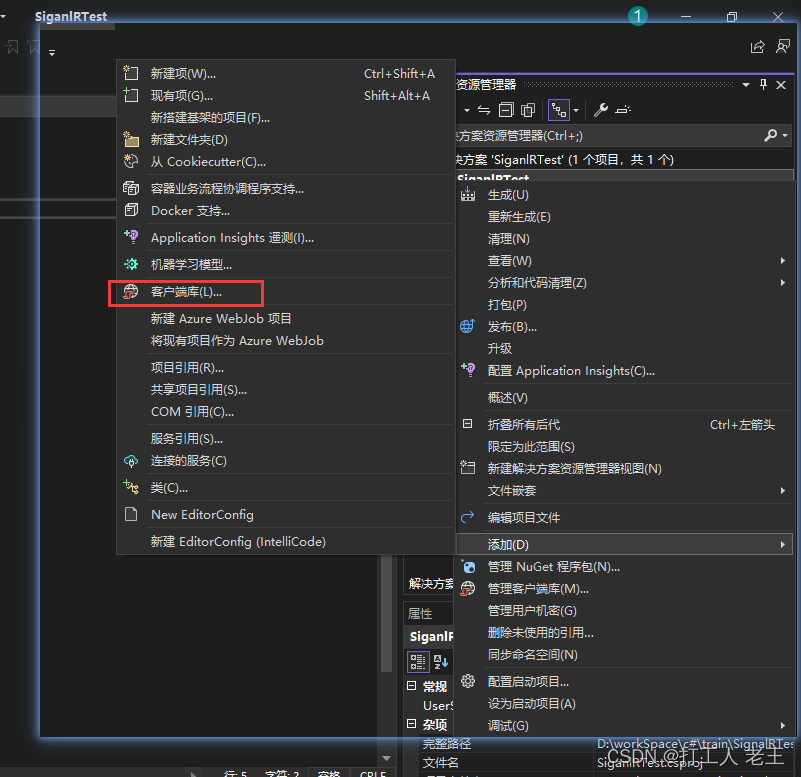This screenshot has width=801, height=777.
Task: Choose COM 引用(C)... entry
Action: (x=286, y=412)
